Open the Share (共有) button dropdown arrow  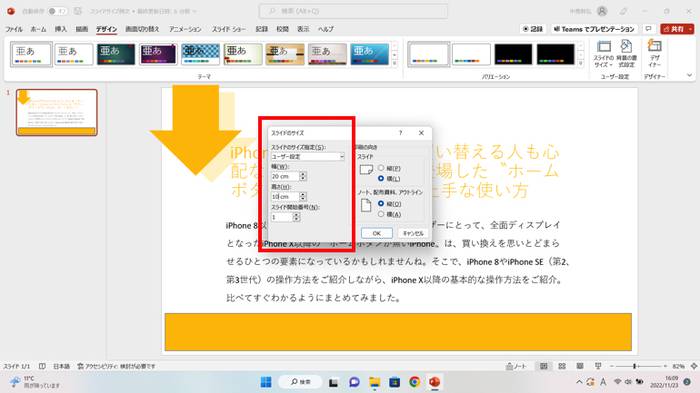tap(690, 29)
